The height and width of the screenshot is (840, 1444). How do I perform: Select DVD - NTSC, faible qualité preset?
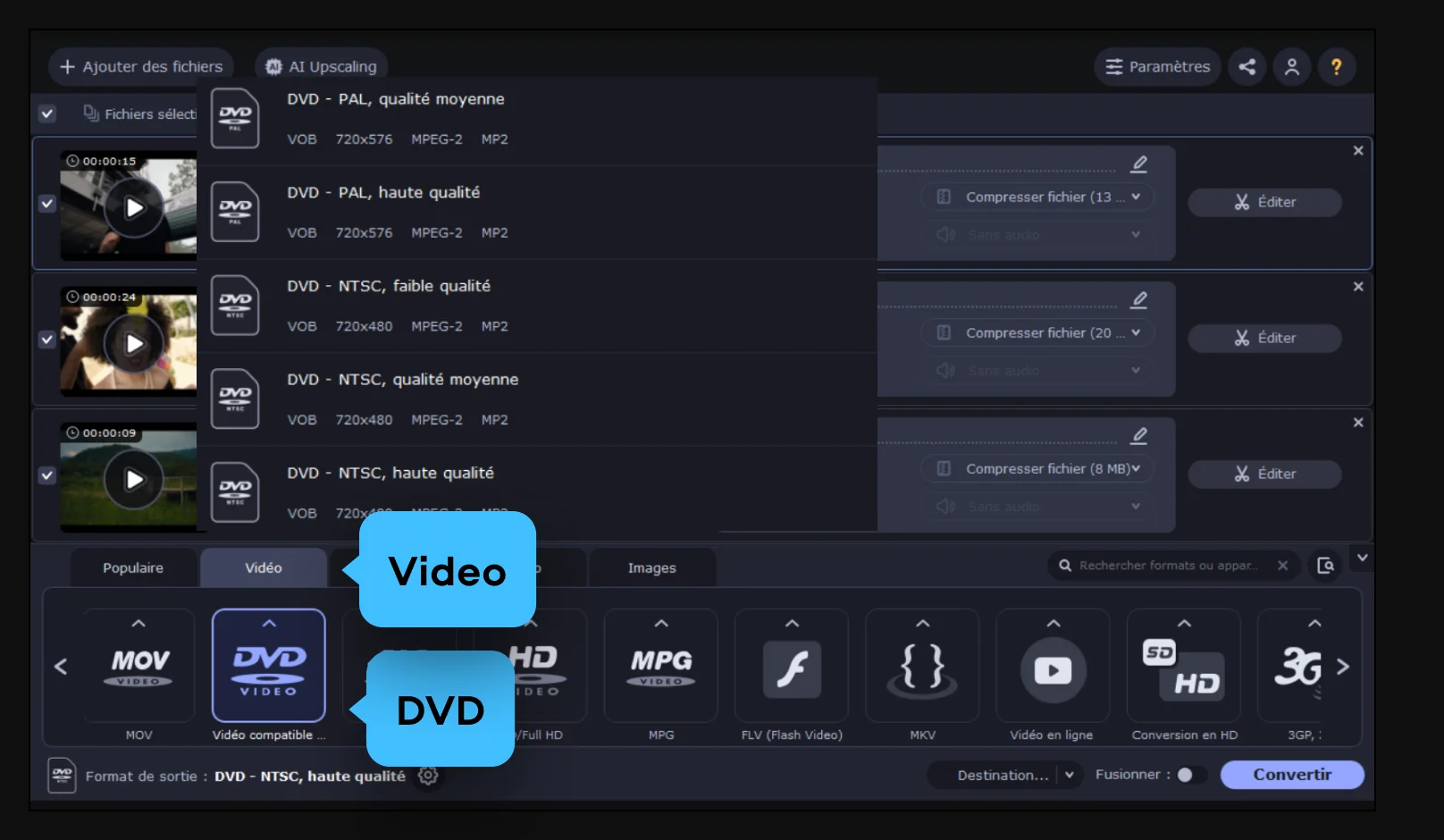pyautogui.click(x=537, y=307)
